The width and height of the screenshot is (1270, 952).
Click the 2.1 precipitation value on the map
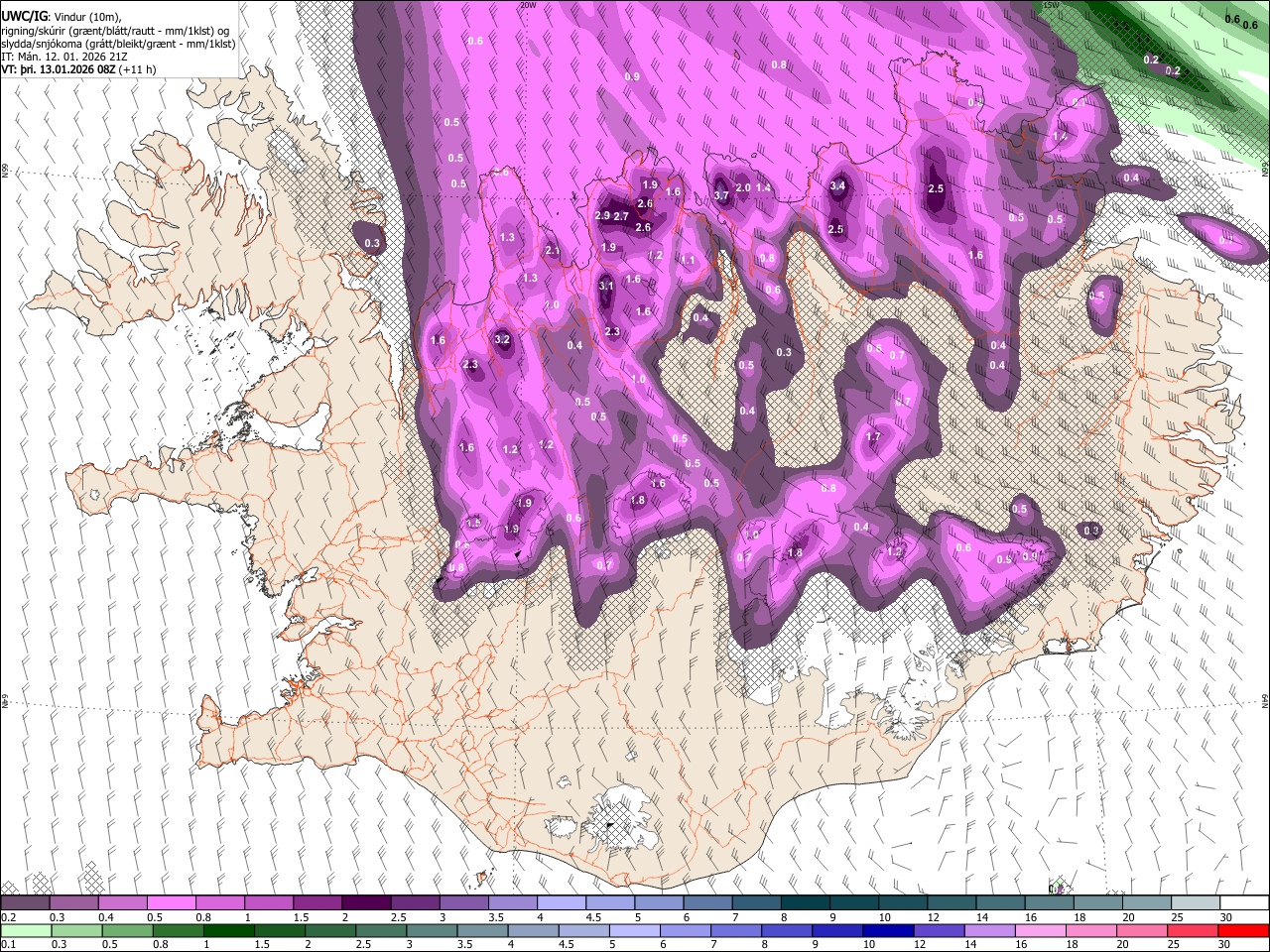(553, 251)
